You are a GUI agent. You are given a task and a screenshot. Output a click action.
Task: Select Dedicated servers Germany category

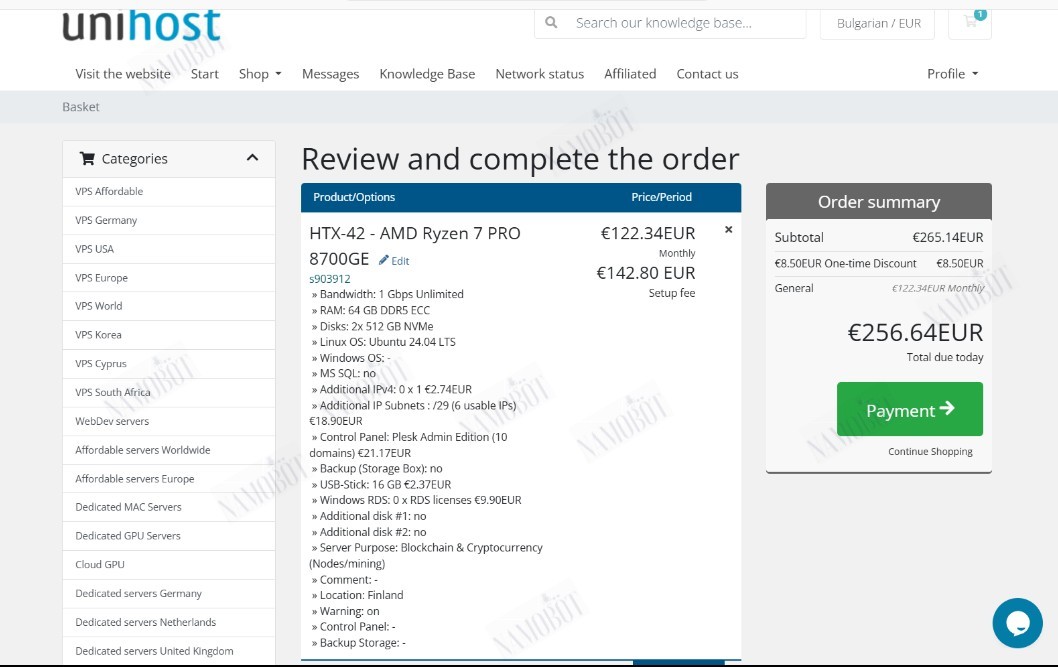pos(169,593)
